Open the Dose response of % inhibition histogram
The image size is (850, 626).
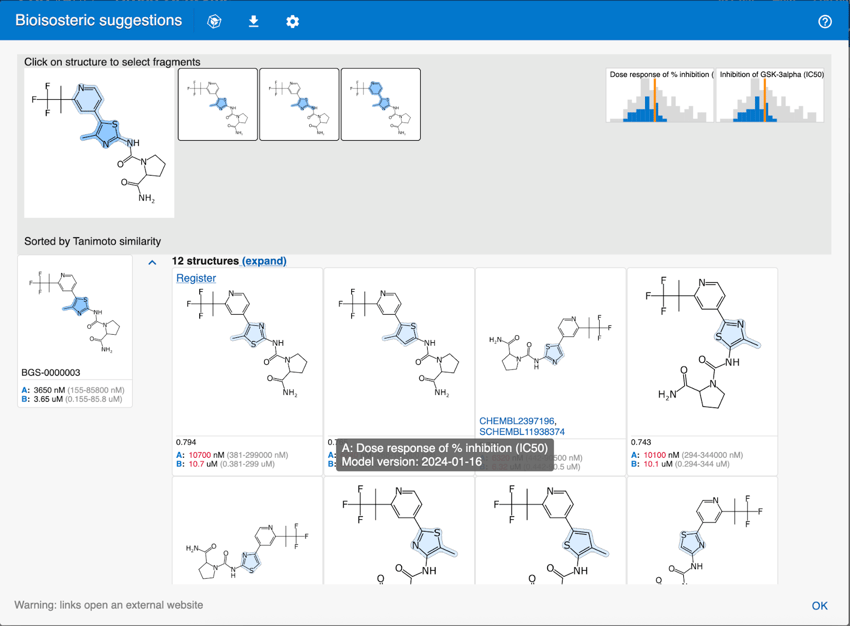click(x=659, y=97)
